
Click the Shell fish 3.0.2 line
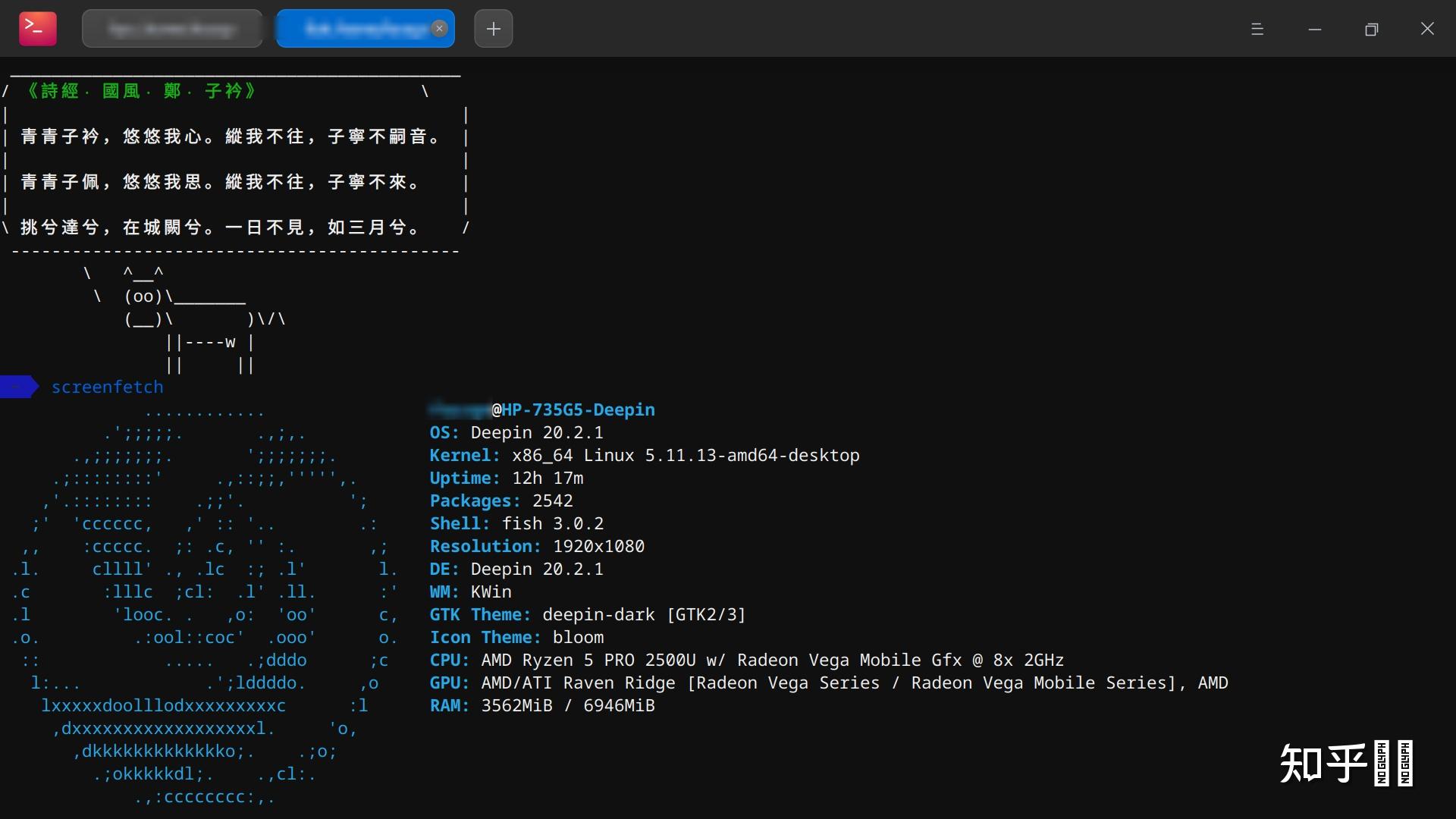point(516,524)
